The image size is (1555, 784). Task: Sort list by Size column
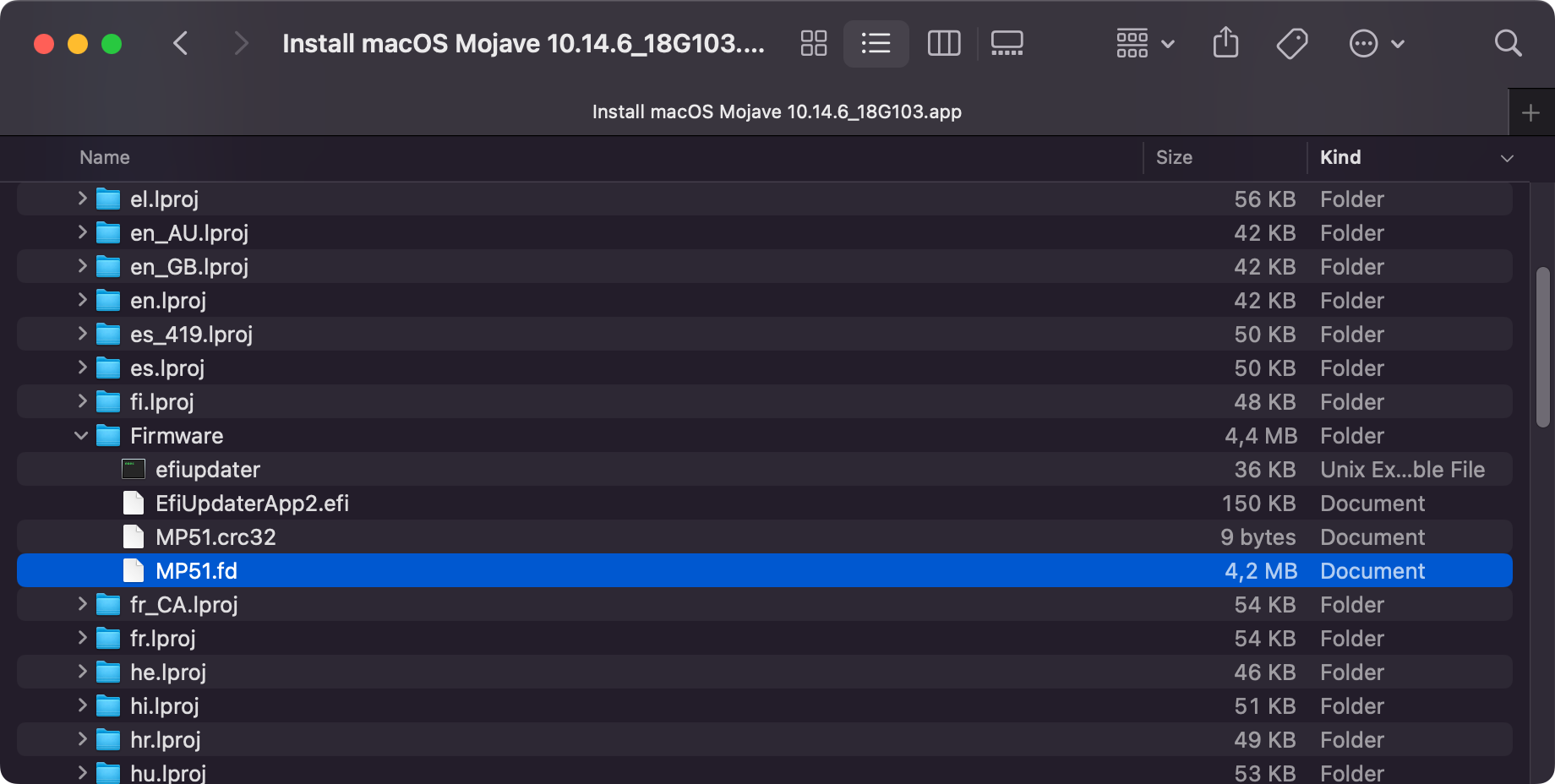[1174, 157]
